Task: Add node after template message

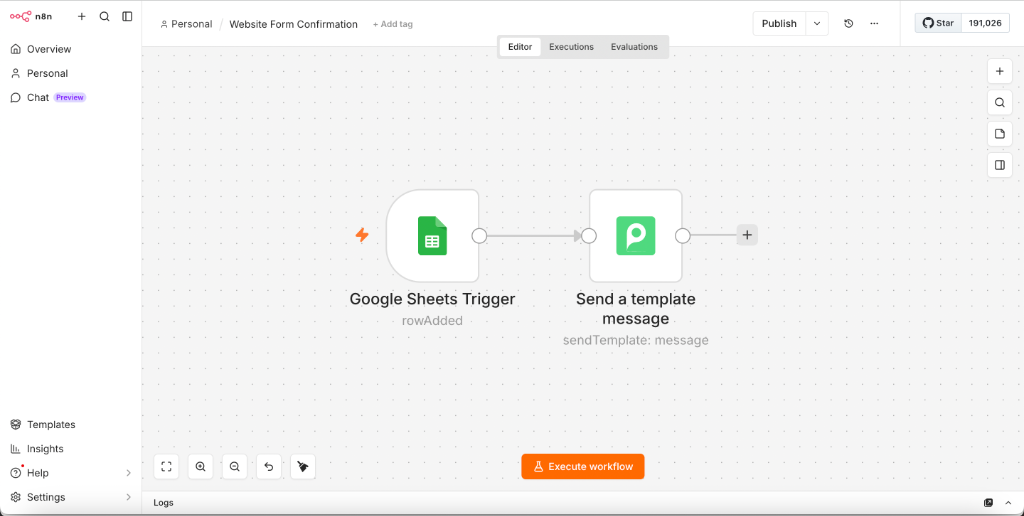Action: click(x=747, y=235)
